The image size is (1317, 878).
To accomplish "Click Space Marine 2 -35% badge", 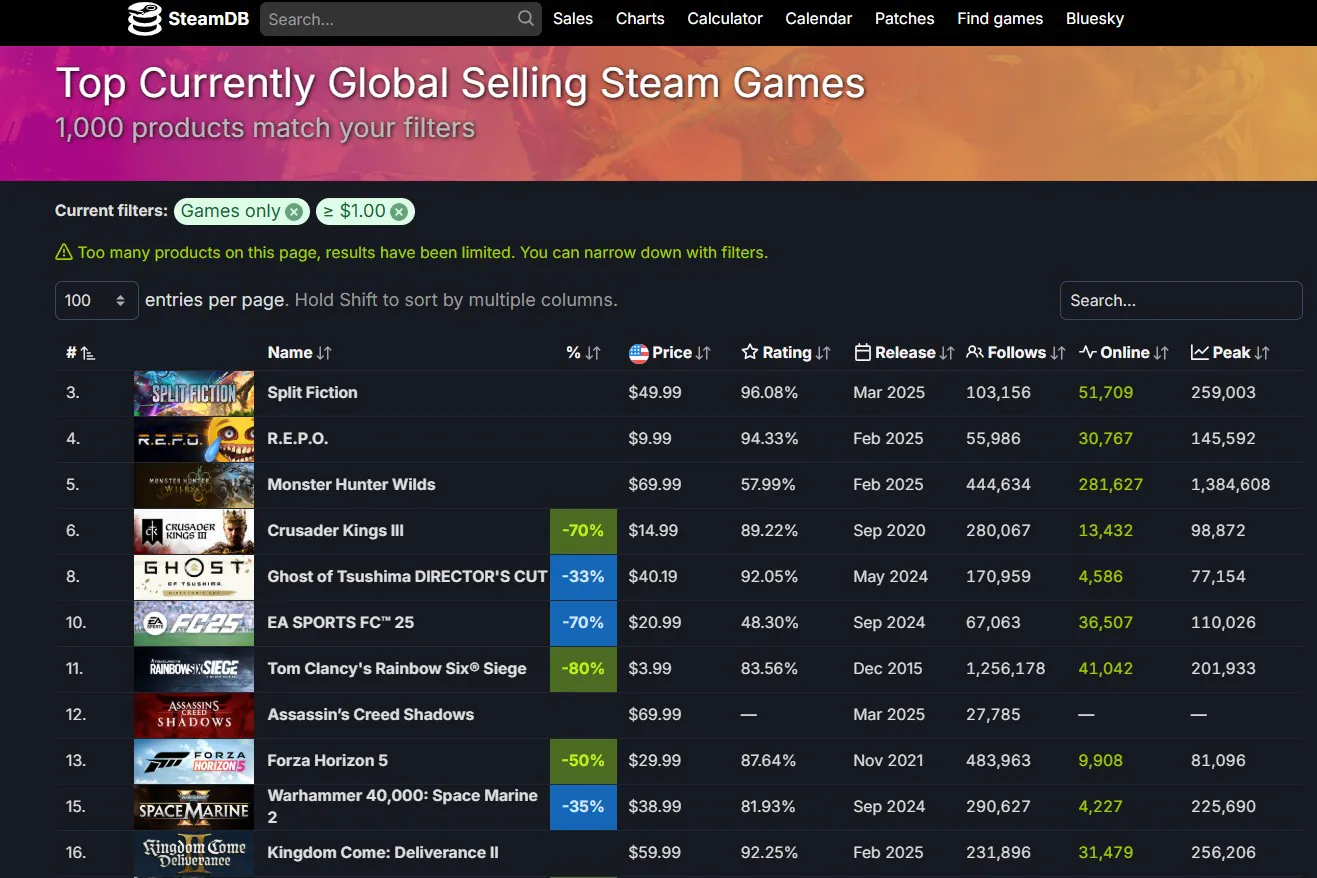I will pos(583,807).
